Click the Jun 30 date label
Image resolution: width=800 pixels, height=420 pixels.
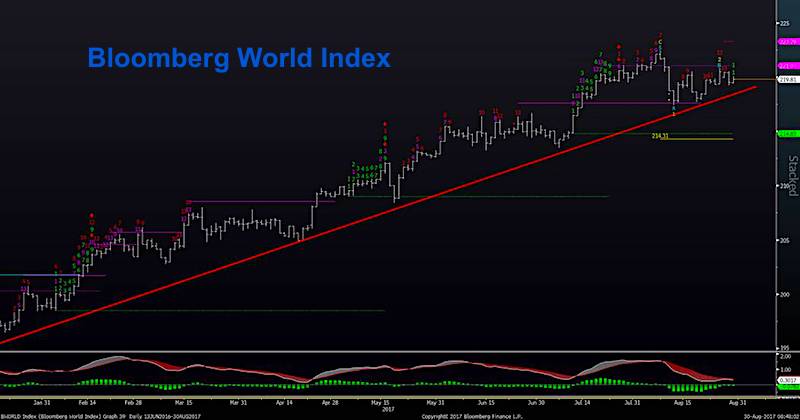(x=536, y=403)
